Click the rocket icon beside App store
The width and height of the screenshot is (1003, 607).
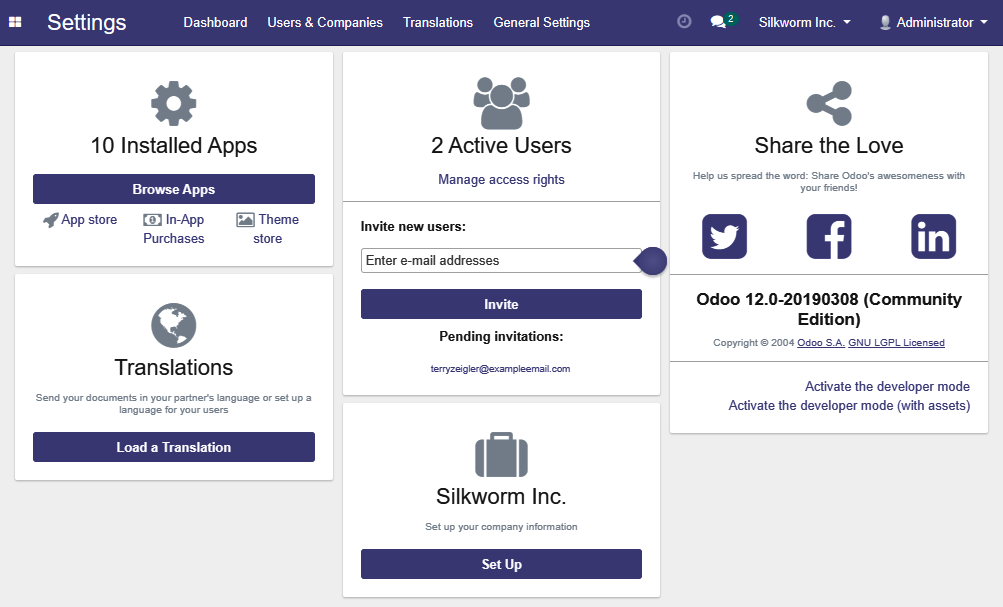pos(51,220)
